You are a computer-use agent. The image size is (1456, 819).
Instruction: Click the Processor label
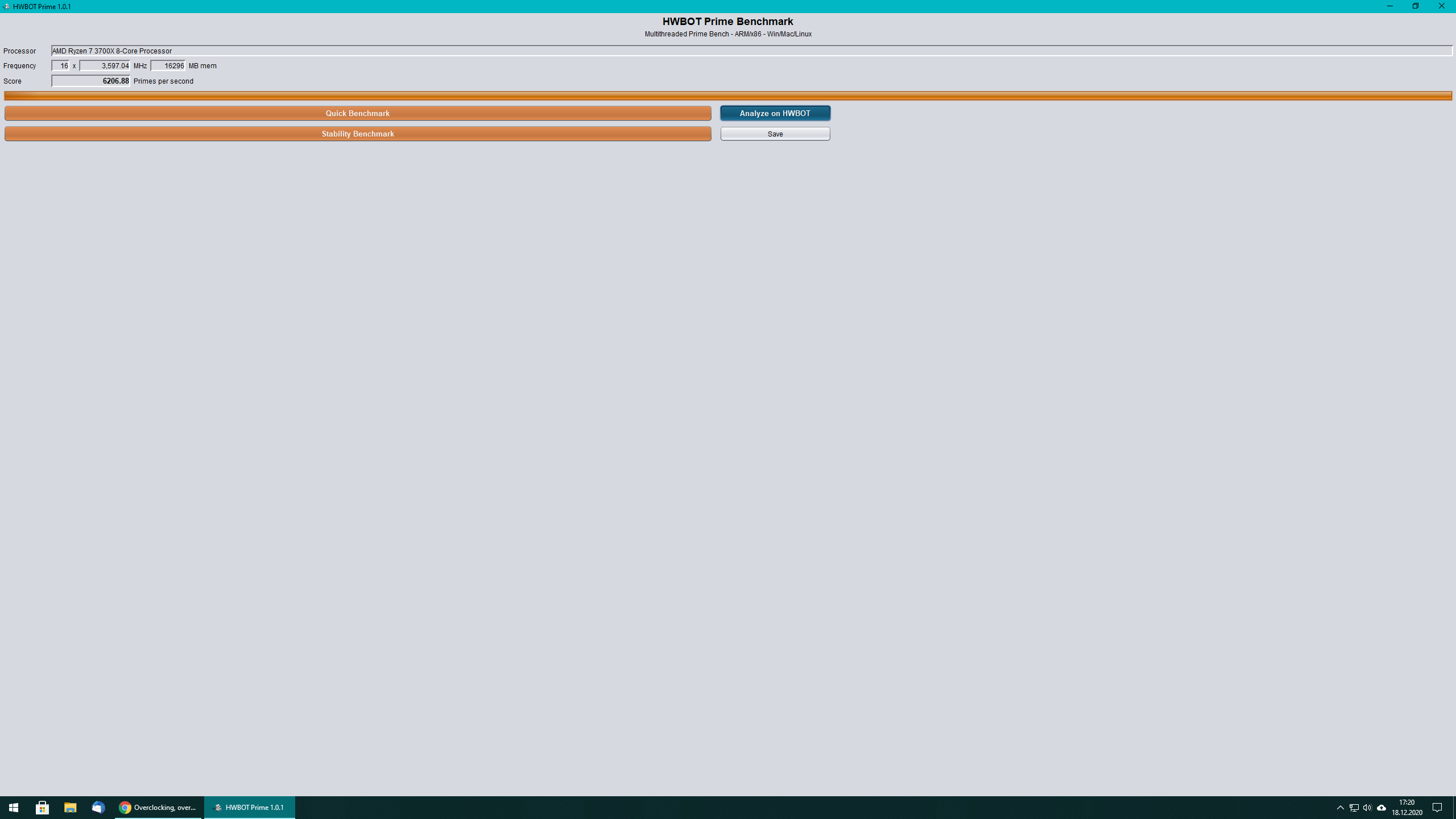click(19, 51)
